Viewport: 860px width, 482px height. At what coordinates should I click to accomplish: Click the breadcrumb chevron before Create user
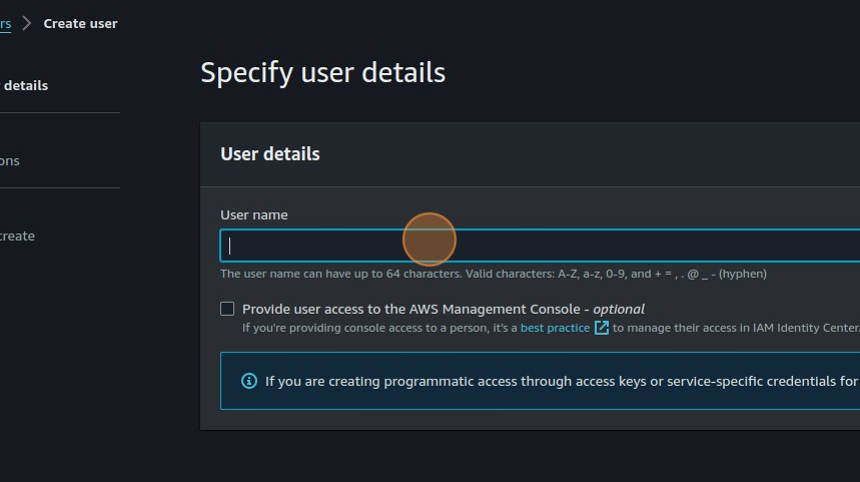(x=27, y=23)
